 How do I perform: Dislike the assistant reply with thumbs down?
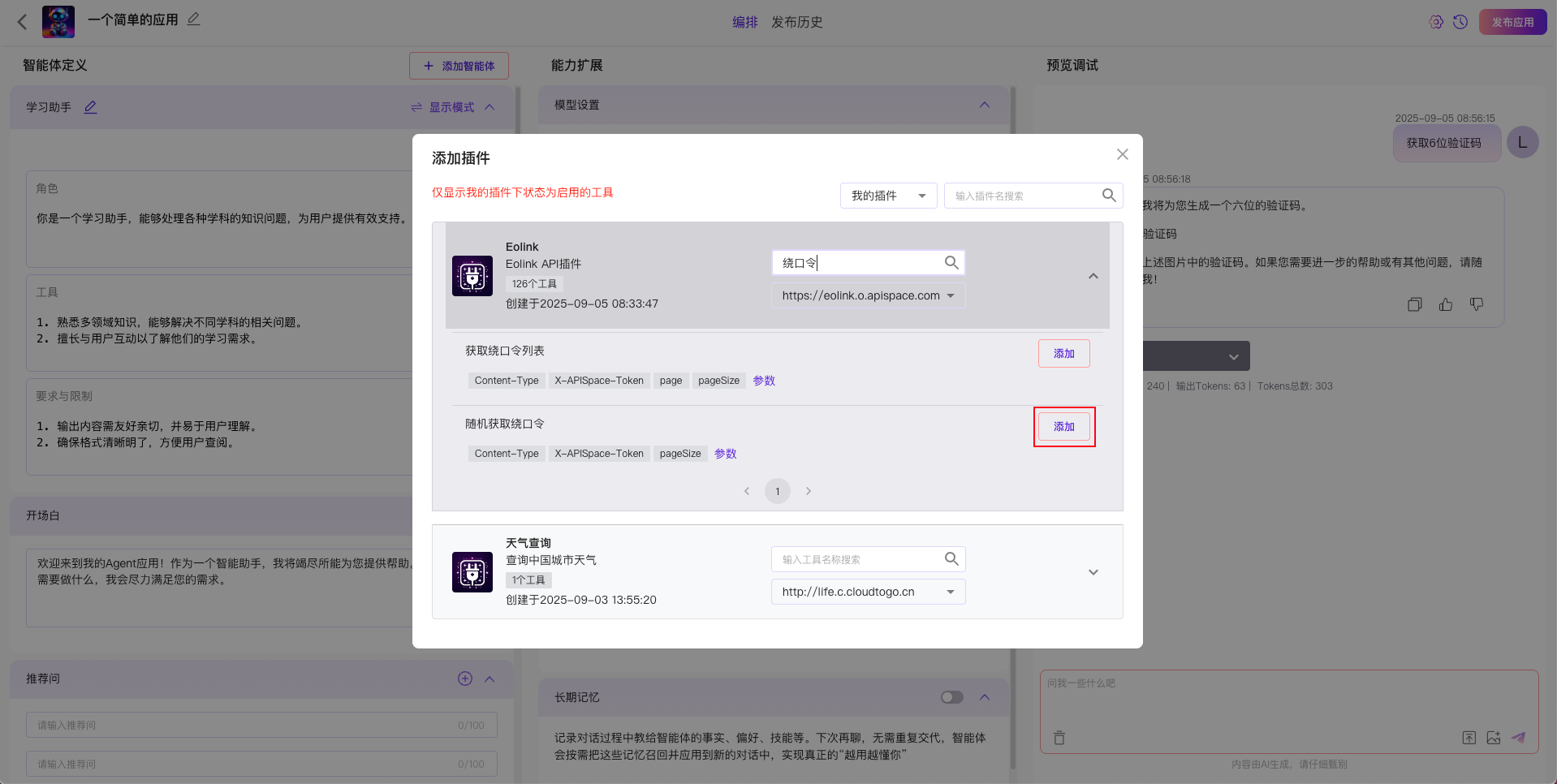pos(1477,304)
